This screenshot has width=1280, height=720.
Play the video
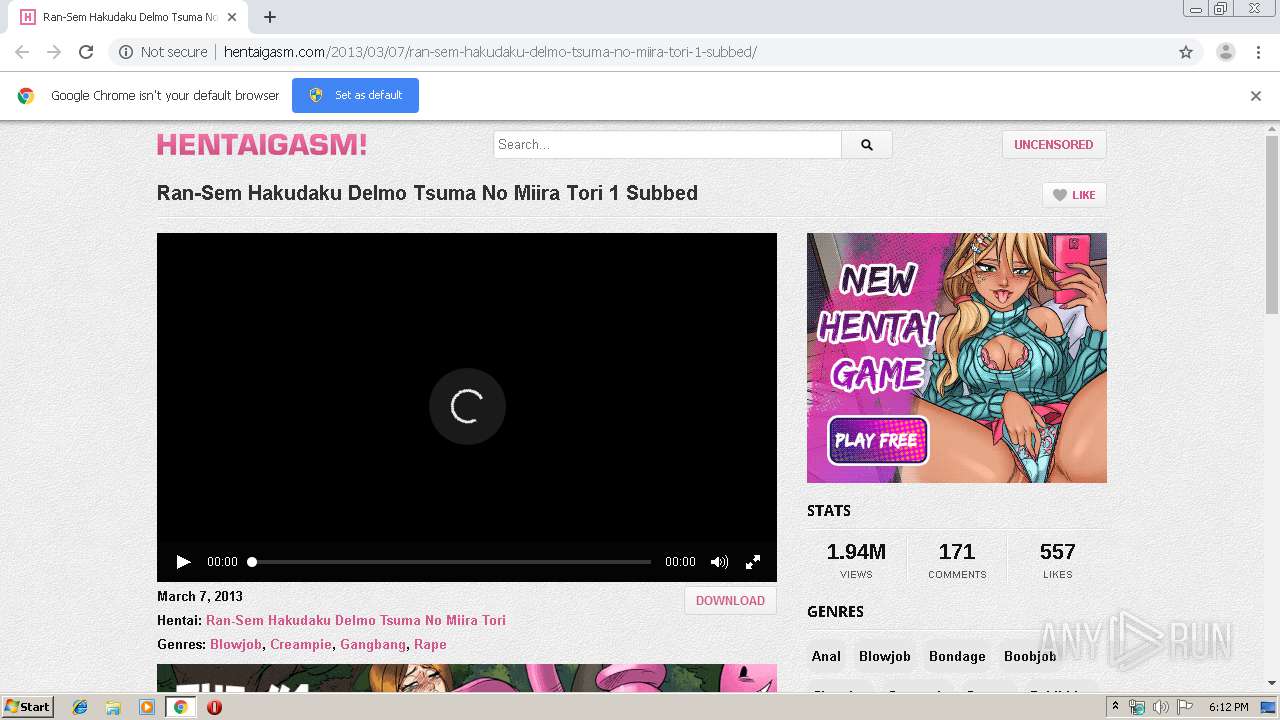click(x=183, y=562)
